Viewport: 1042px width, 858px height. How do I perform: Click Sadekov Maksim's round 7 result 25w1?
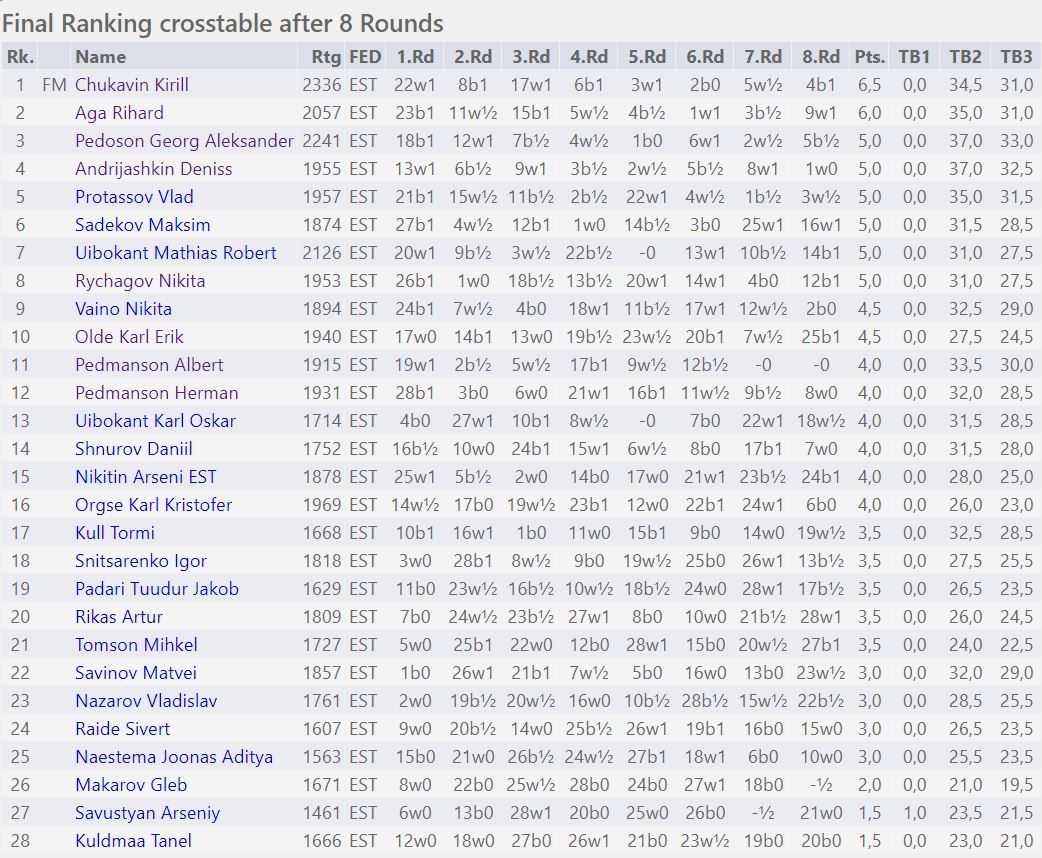[762, 225]
